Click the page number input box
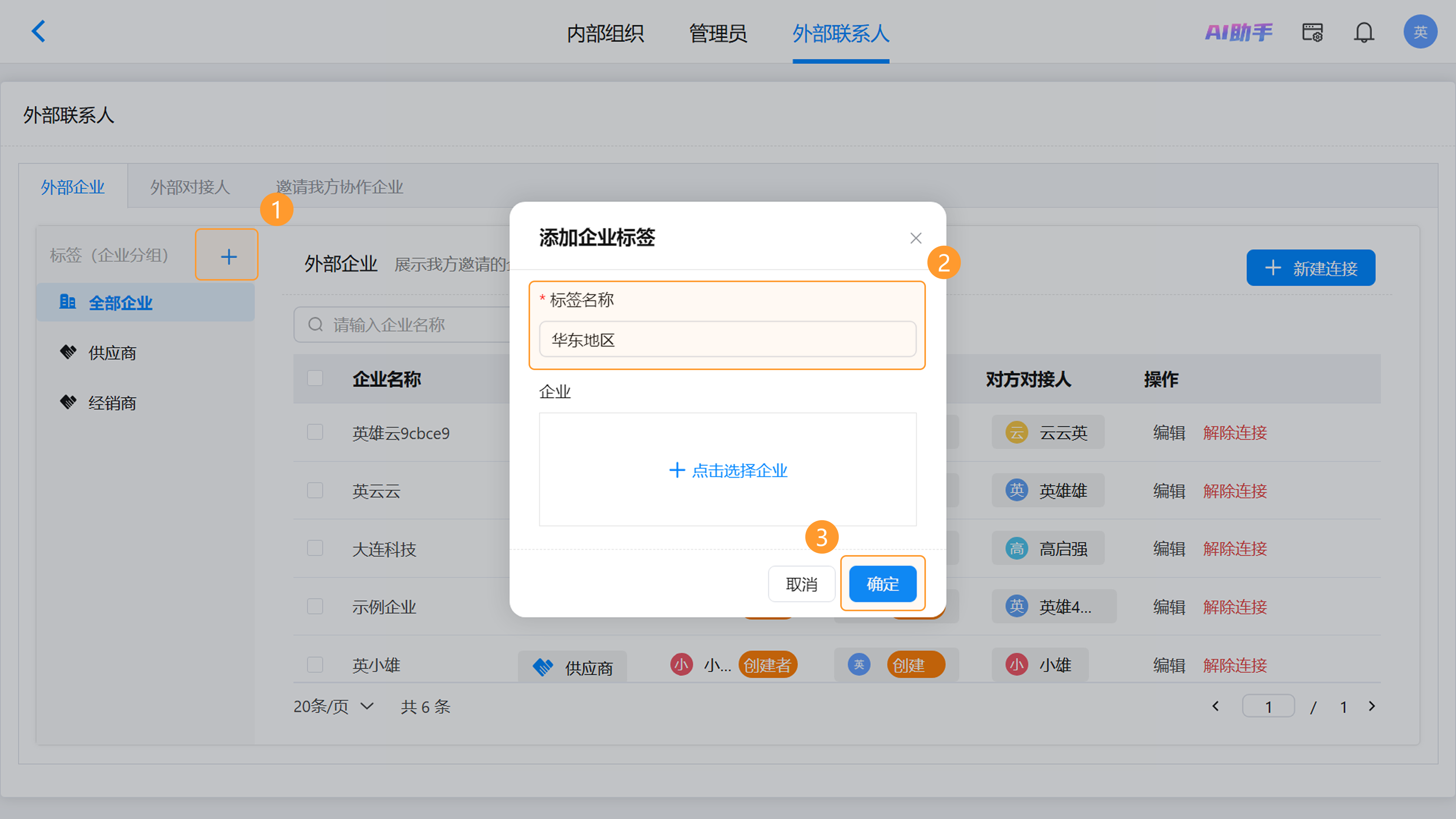 pyautogui.click(x=1268, y=706)
